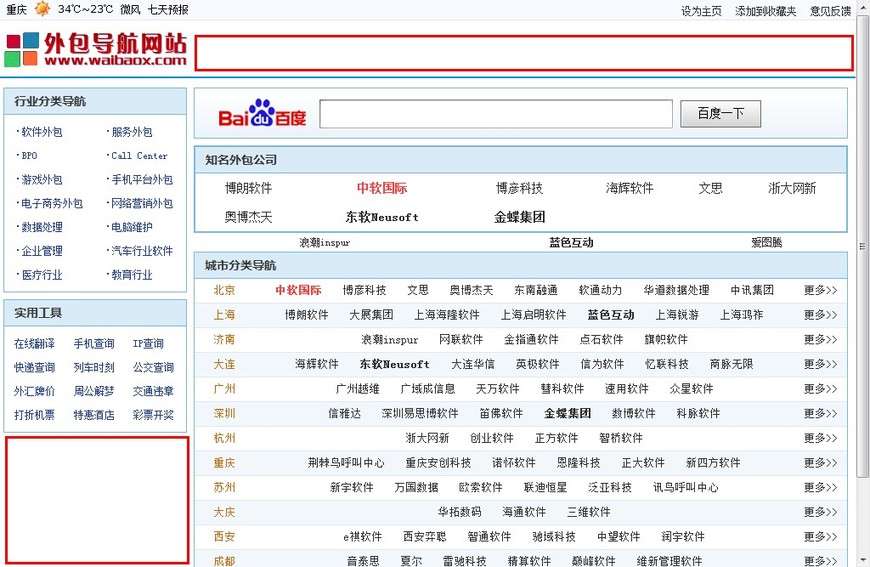The width and height of the screenshot is (870, 567).
Task: Open the Call Center category
Action: point(139,156)
